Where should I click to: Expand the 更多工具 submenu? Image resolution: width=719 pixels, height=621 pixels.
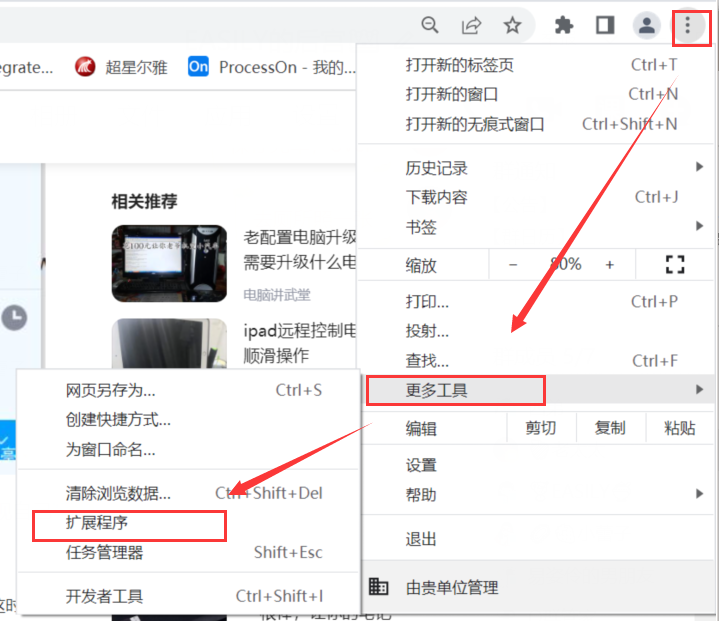[536, 390]
